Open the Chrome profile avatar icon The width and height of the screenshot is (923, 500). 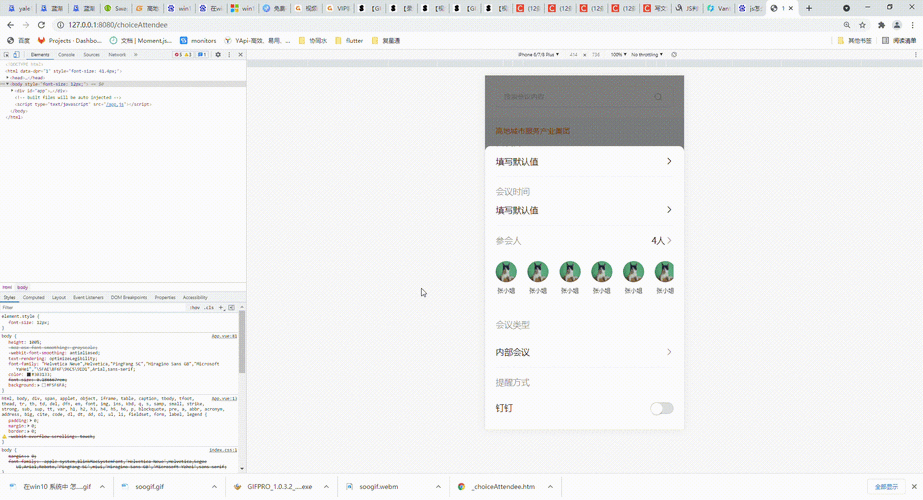click(897, 25)
